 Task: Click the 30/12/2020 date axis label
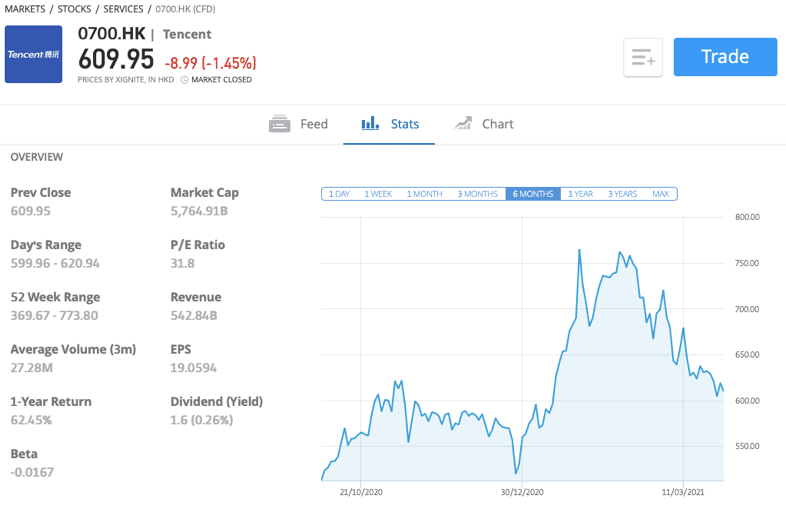pyautogui.click(x=522, y=492)
